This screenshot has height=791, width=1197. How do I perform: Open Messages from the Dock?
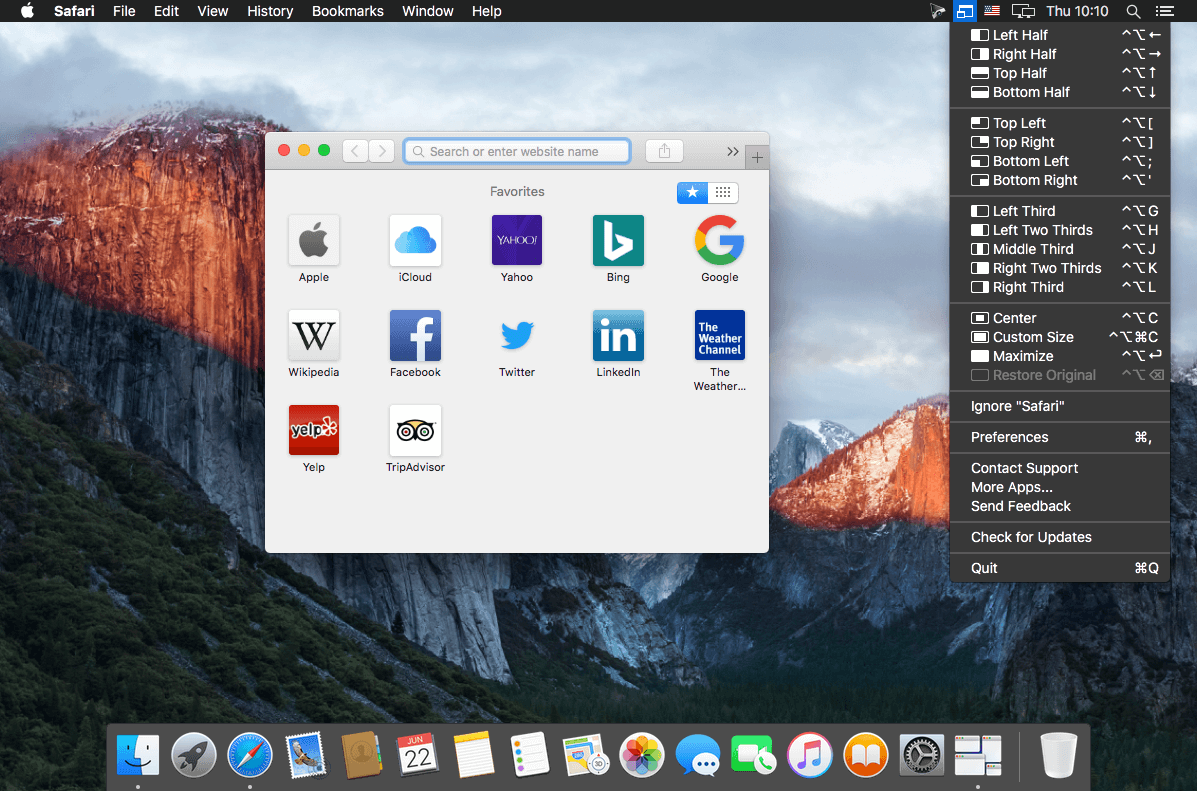(698, 755)
